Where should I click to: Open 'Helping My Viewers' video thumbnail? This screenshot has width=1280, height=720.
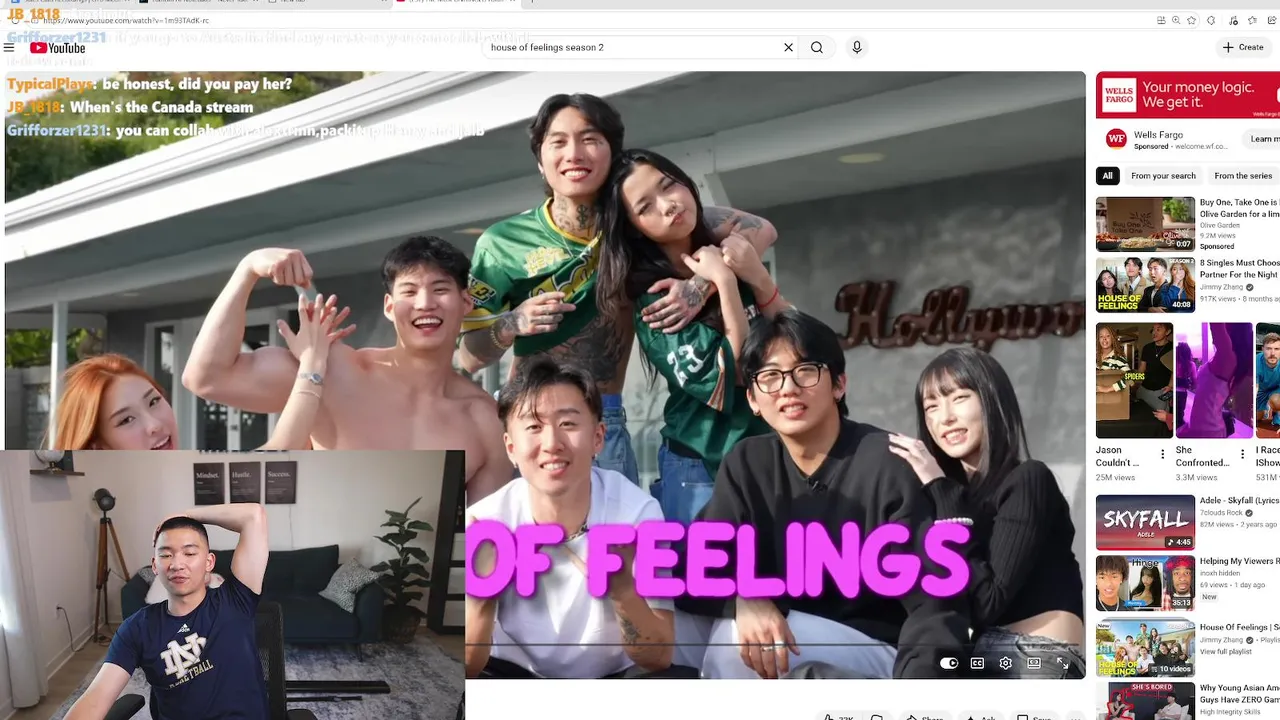tap(1145, 583)
